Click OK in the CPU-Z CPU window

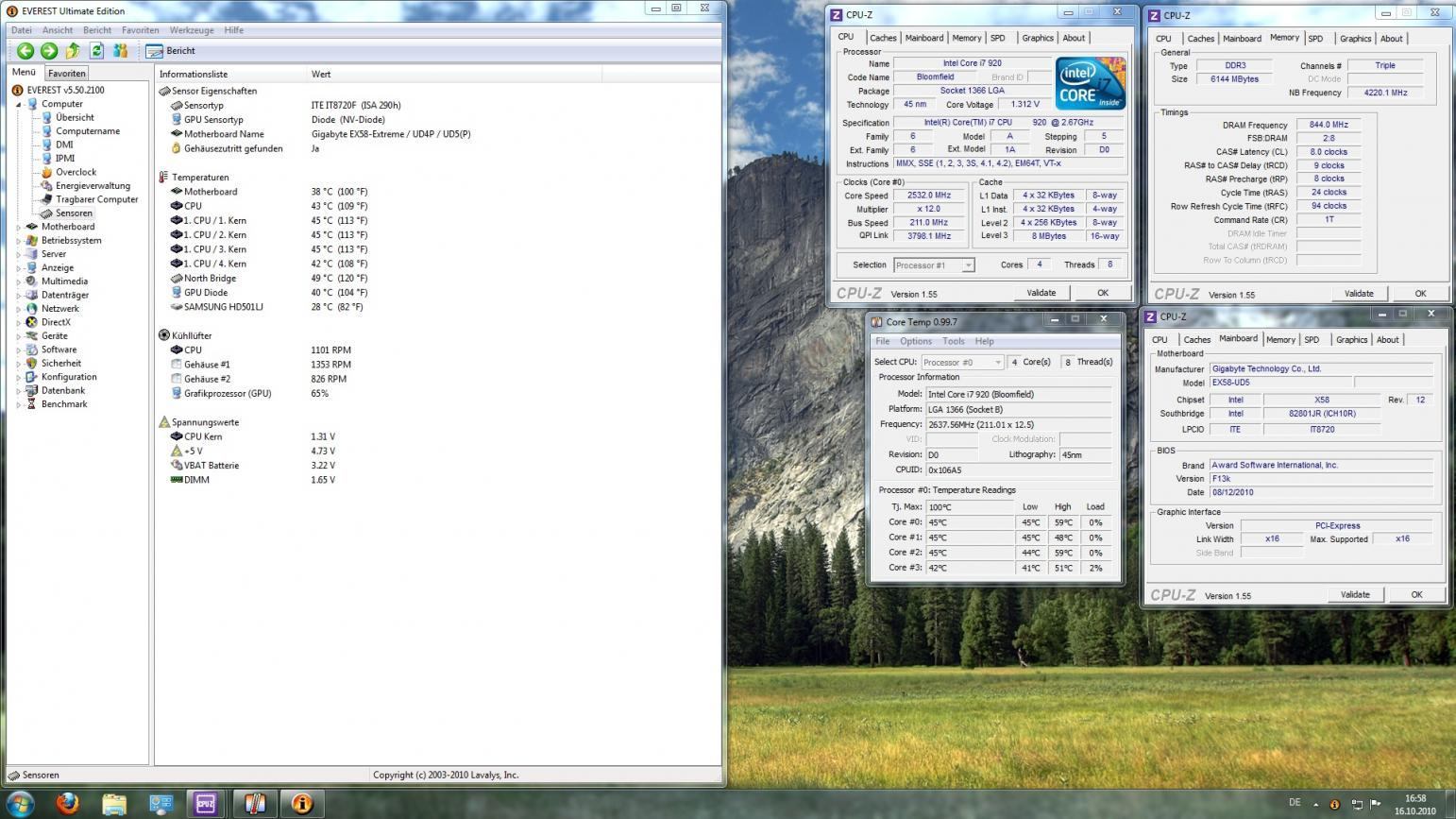pyautogui.click(x=1102, y=293)
